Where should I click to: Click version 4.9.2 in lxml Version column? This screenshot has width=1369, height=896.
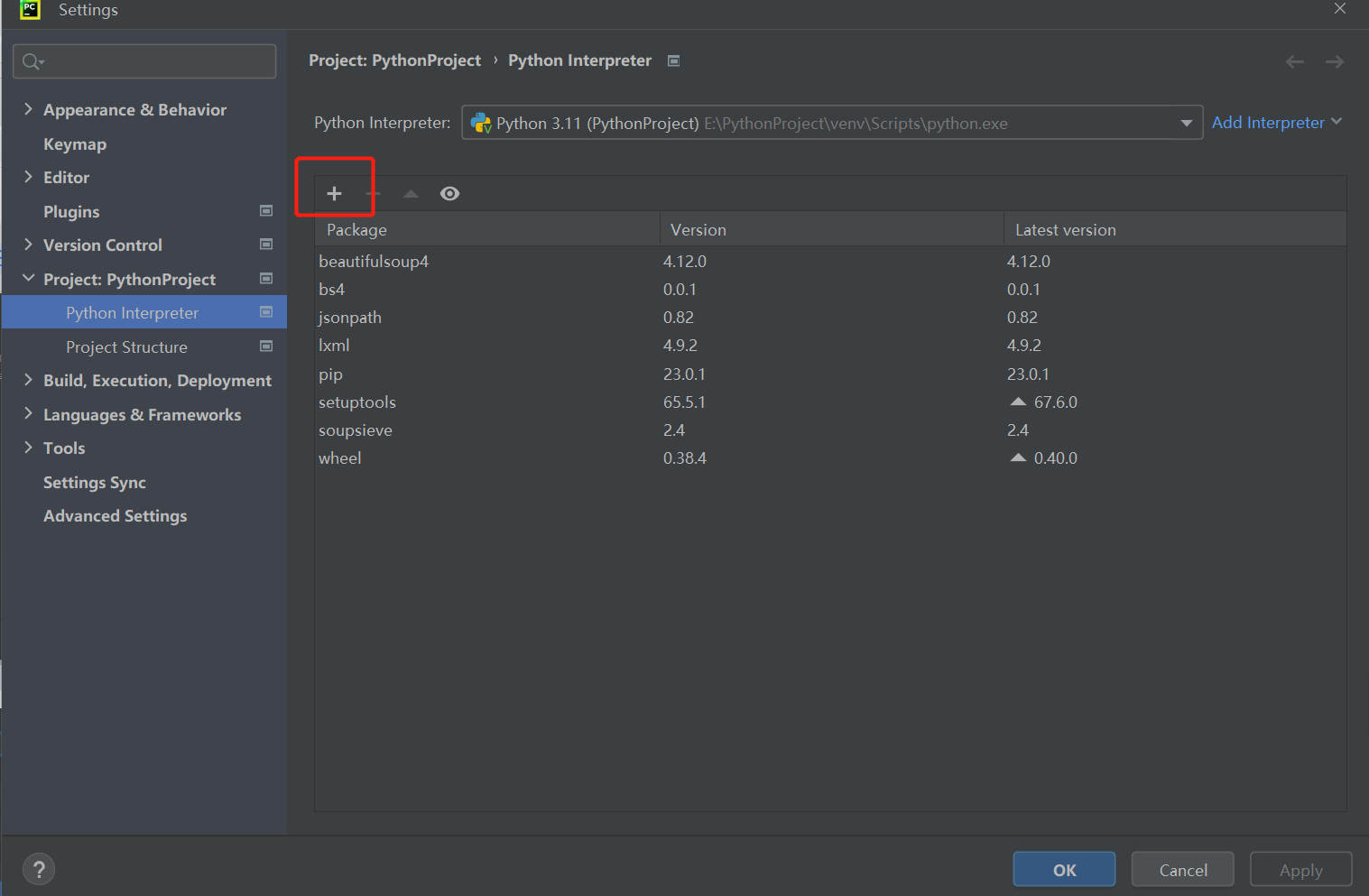coord(680,345)
